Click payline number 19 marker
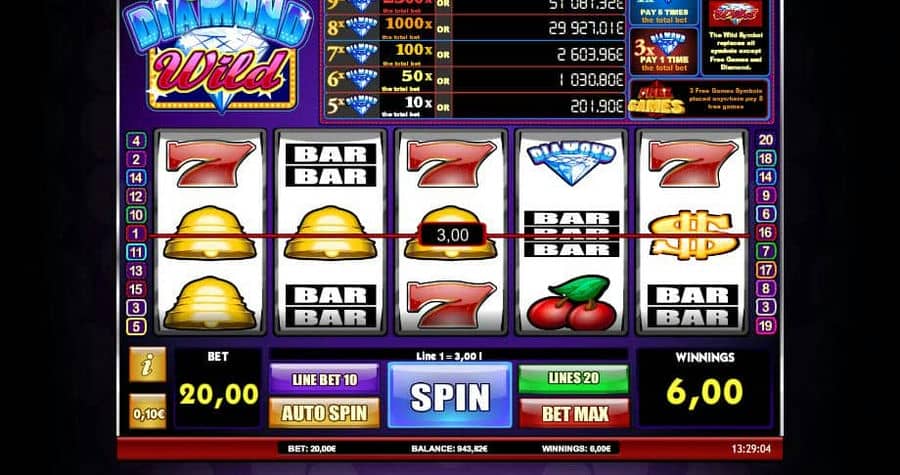The width and height of the screenshot is (900, 475). [766, 326]
